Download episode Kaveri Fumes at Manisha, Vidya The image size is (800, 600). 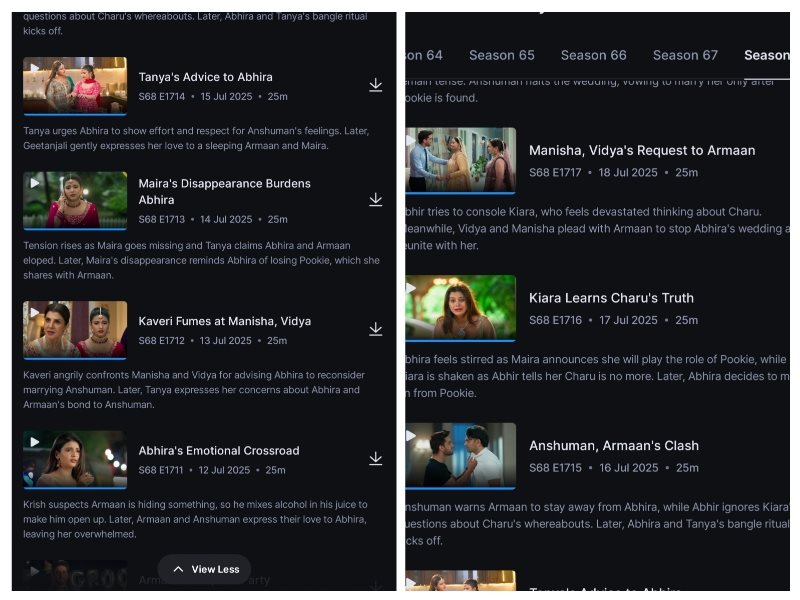coord(376,329)
